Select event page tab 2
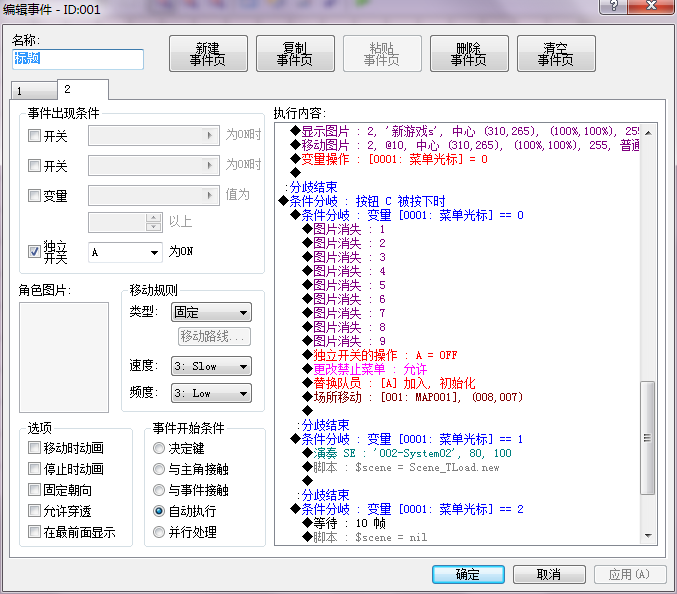677x594 pixels. pos(82,89)
